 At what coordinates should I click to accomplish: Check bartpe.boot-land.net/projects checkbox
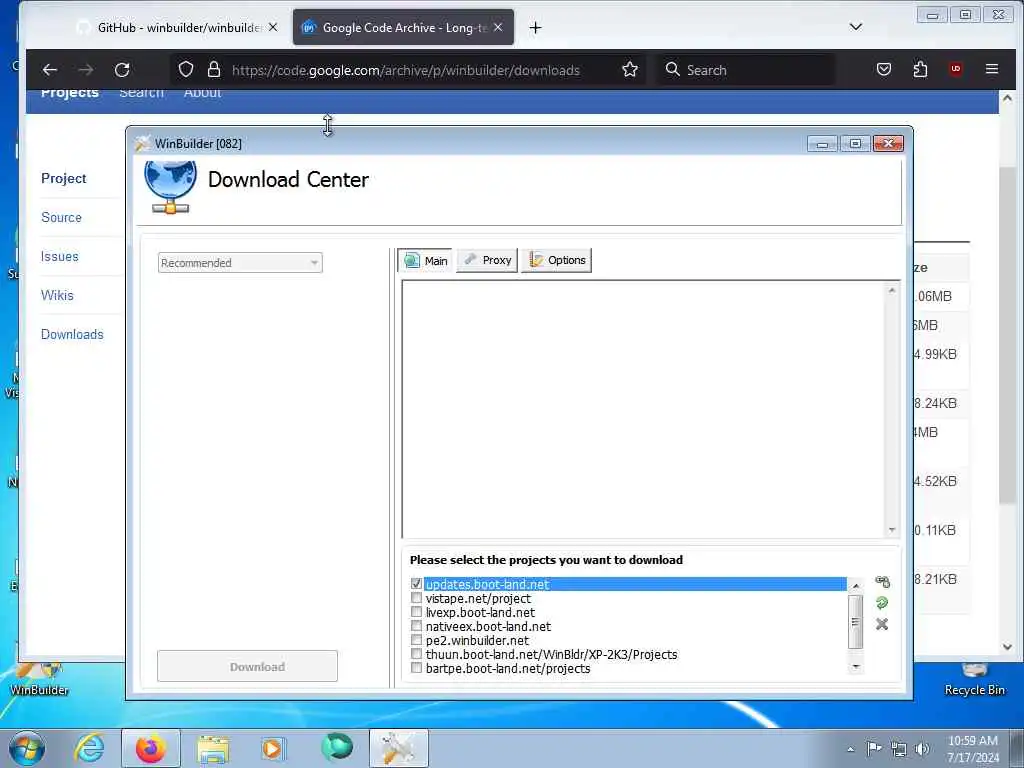click(x=416, y=667)
